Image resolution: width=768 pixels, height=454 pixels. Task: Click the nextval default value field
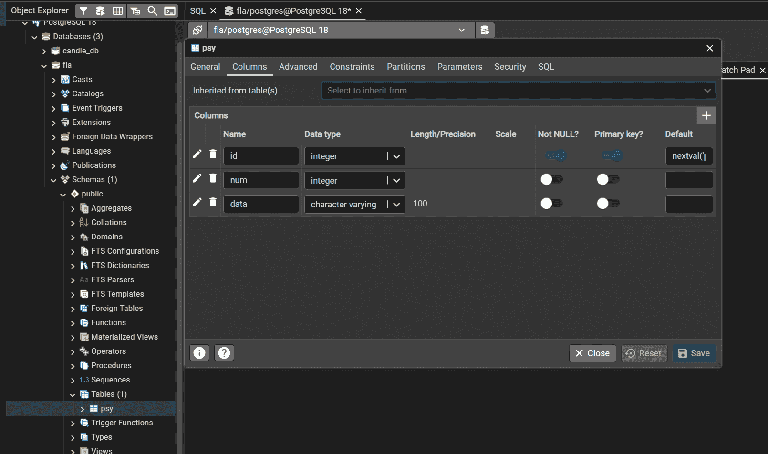coord(689,156)
